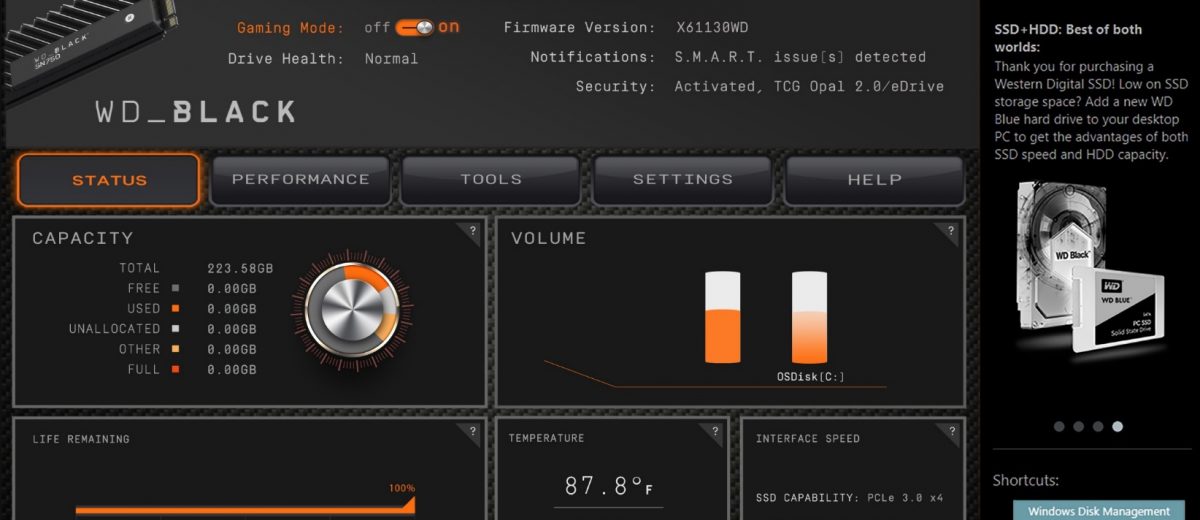Image resolution: width=1200 pixels, height=520 pixels.
Task: Click the 87.8°F temperature reading
Action: coord(609,487)
